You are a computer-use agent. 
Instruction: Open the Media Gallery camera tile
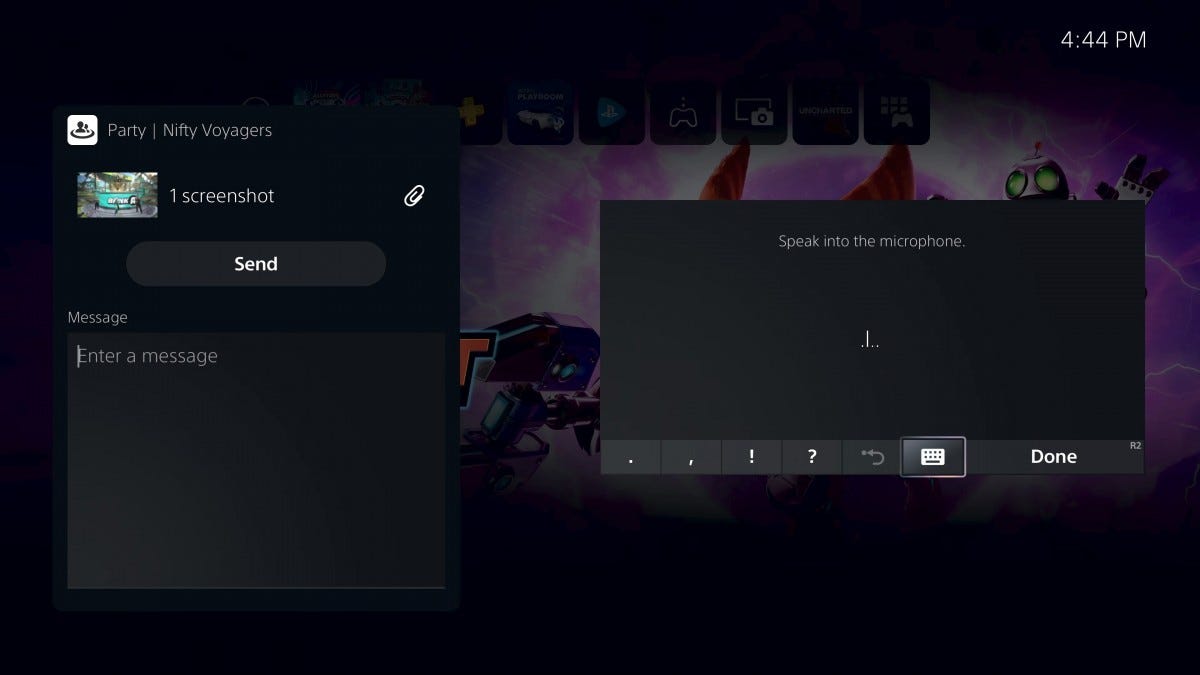754,113
